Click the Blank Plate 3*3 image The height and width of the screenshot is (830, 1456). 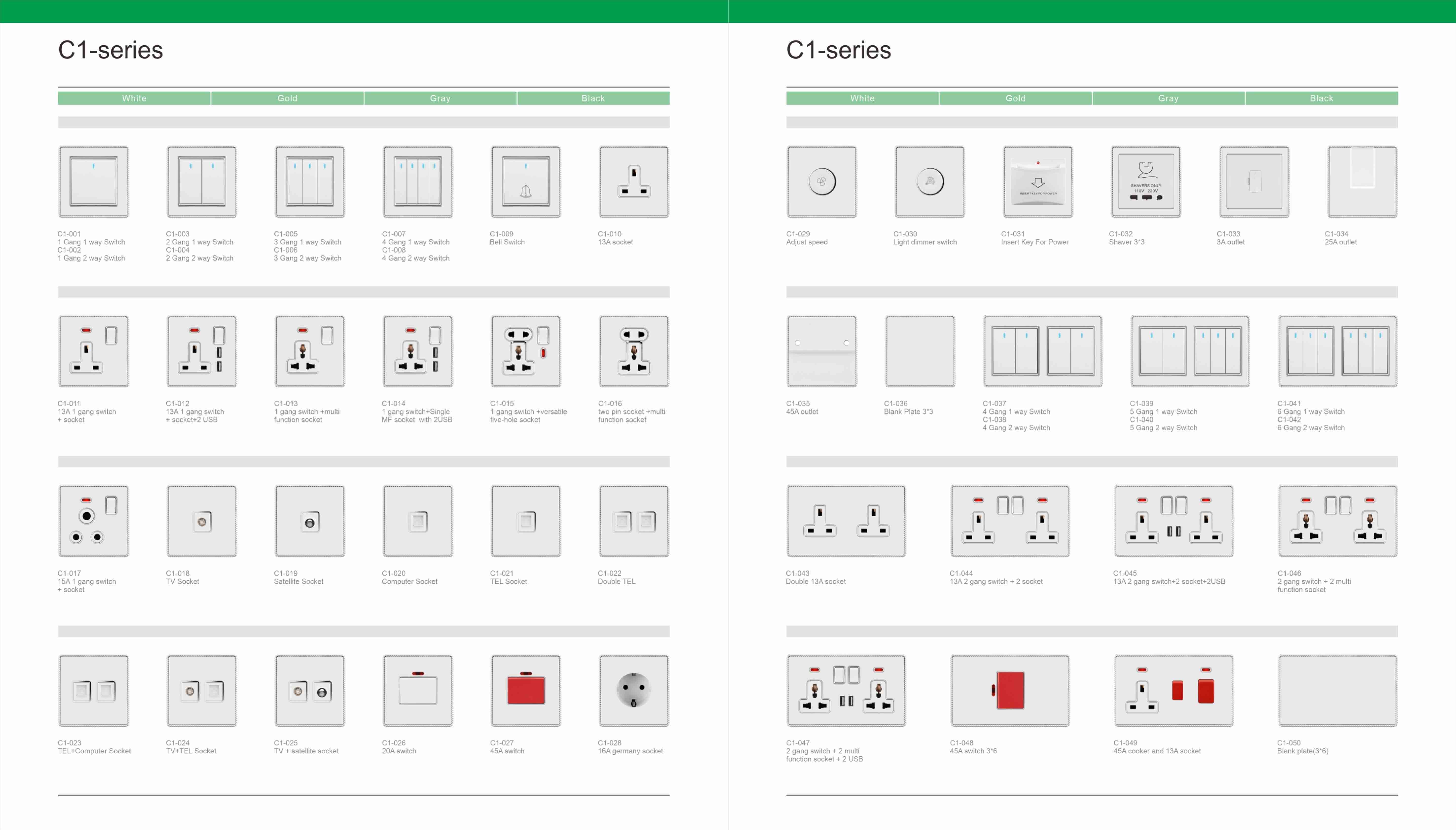click(x=920, y=351)
